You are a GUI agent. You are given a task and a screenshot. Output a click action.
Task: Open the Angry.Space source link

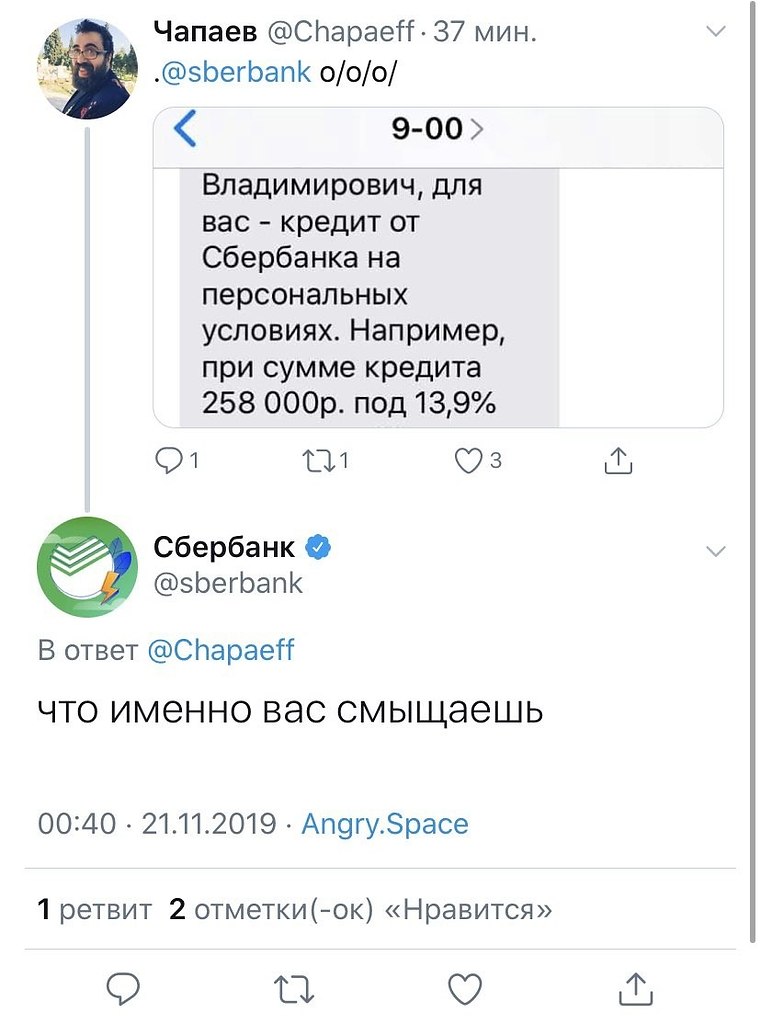click(385, 824)
